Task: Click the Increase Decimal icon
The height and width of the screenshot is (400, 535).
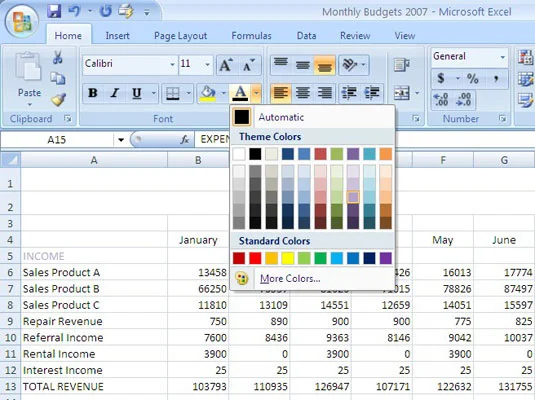Action: pyautogui.click(x=441, y=100)
